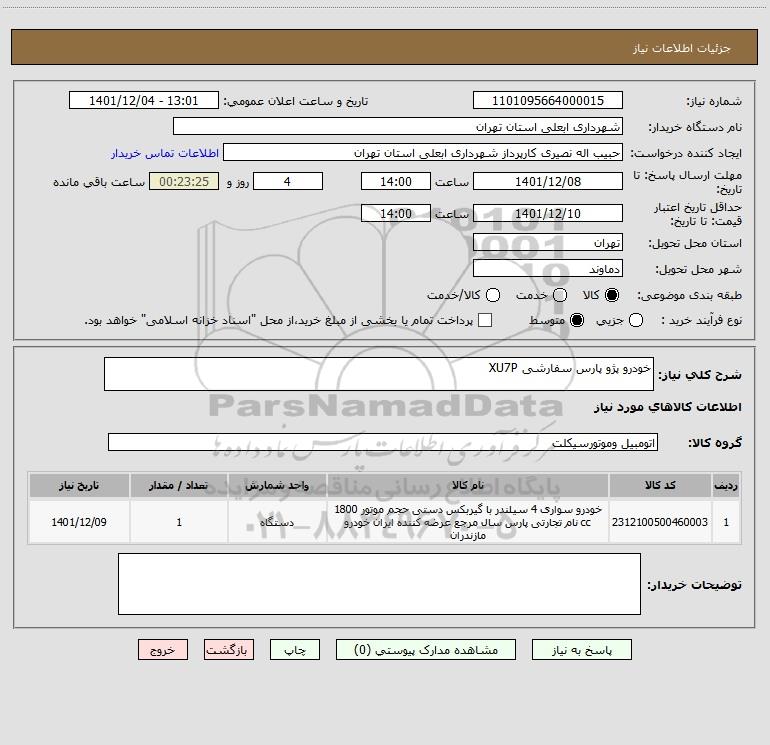The height and width of the screenshot is (745, 770).
Task: Click the announcement date field 1401/12/04 - 13:01
Action: click(x=144, y=101)
